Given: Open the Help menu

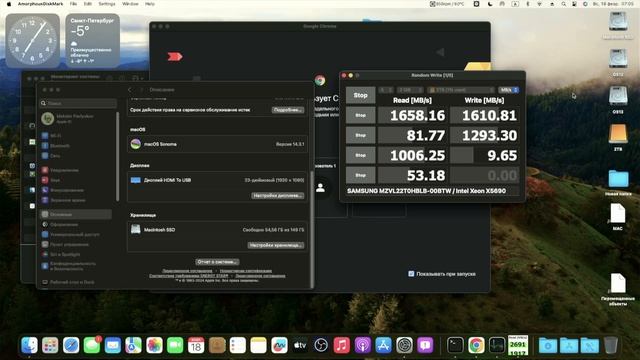Looking at the screenshot, I should coord(150,4).
